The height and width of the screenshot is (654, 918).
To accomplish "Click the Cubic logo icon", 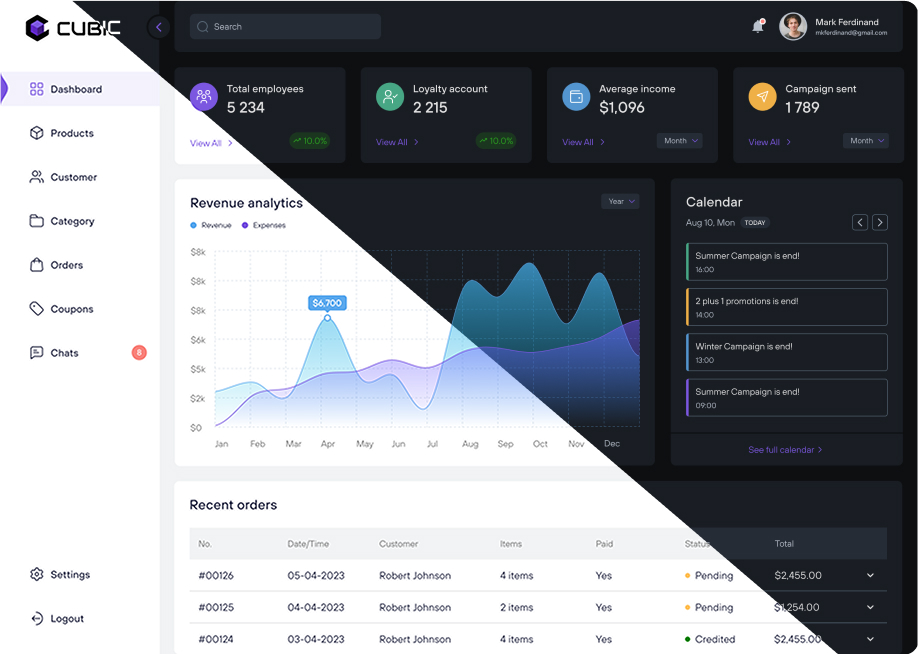I will point(37,28).
